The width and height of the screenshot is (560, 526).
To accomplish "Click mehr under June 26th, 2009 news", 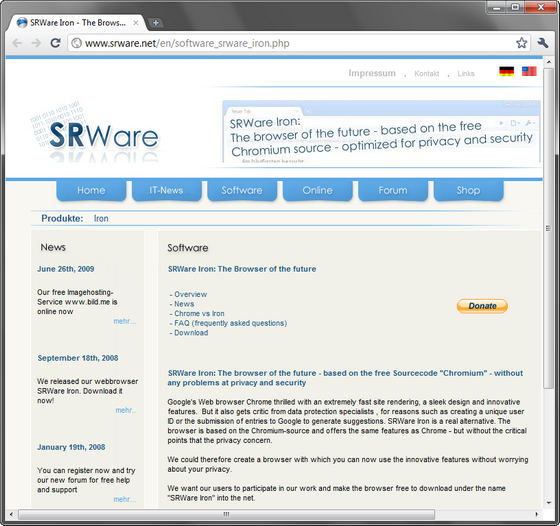I will coord(124,321).
